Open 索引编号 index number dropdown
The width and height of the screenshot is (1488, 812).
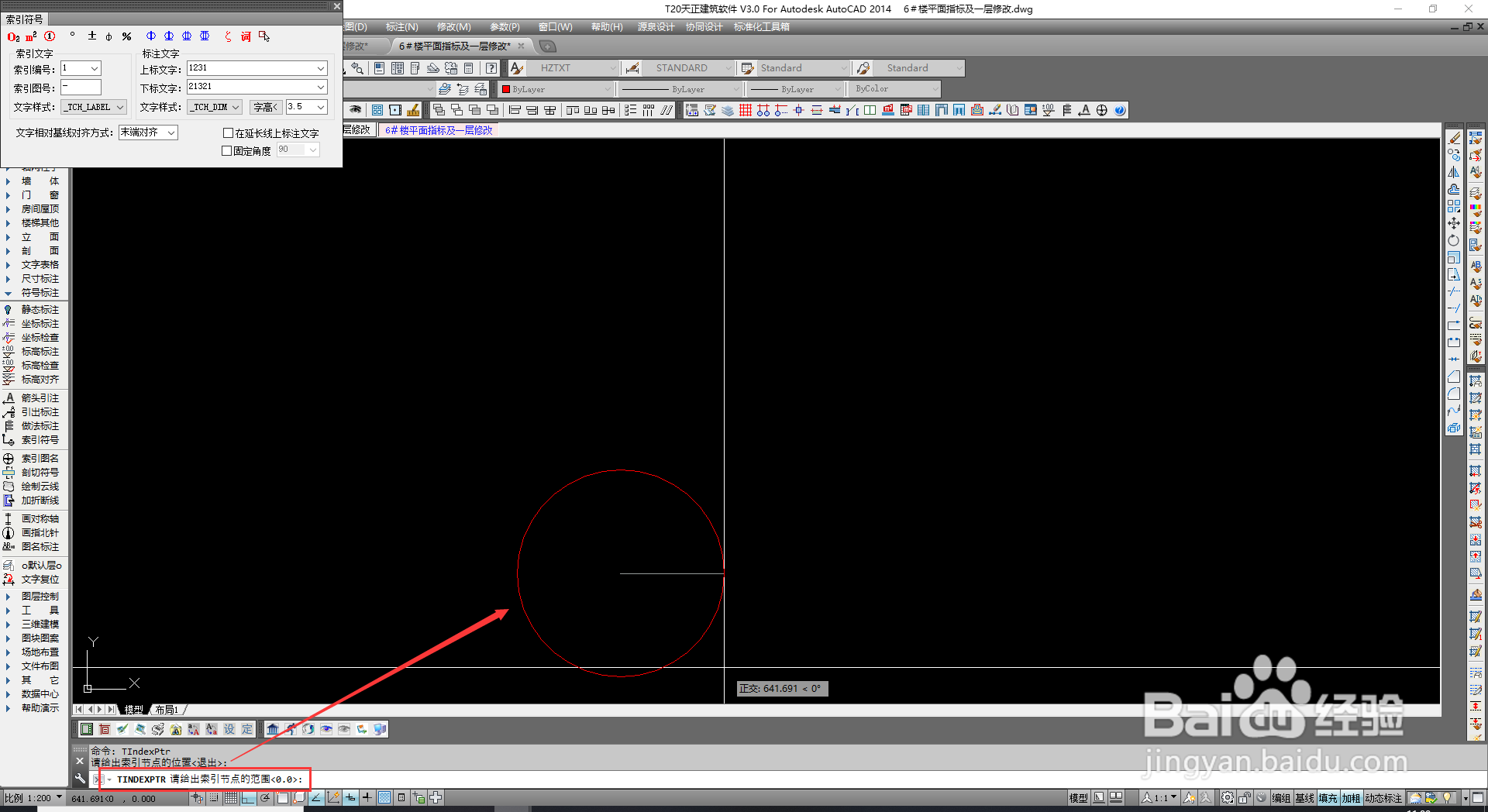pyautogui.click(x=95, y=68)
